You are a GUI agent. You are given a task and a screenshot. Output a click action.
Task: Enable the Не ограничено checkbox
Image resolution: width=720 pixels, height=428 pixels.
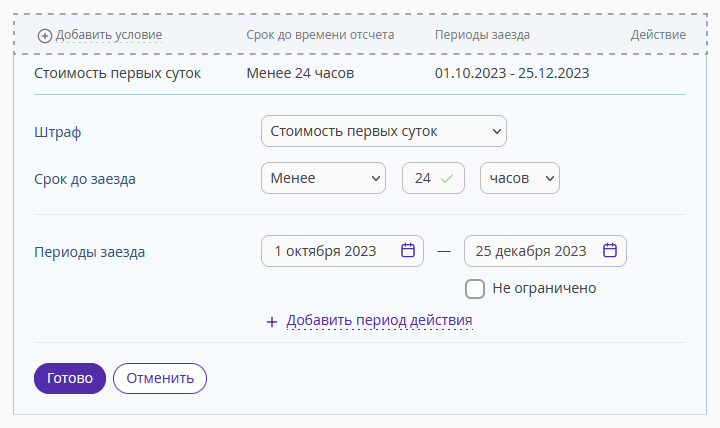pos(475,289)
